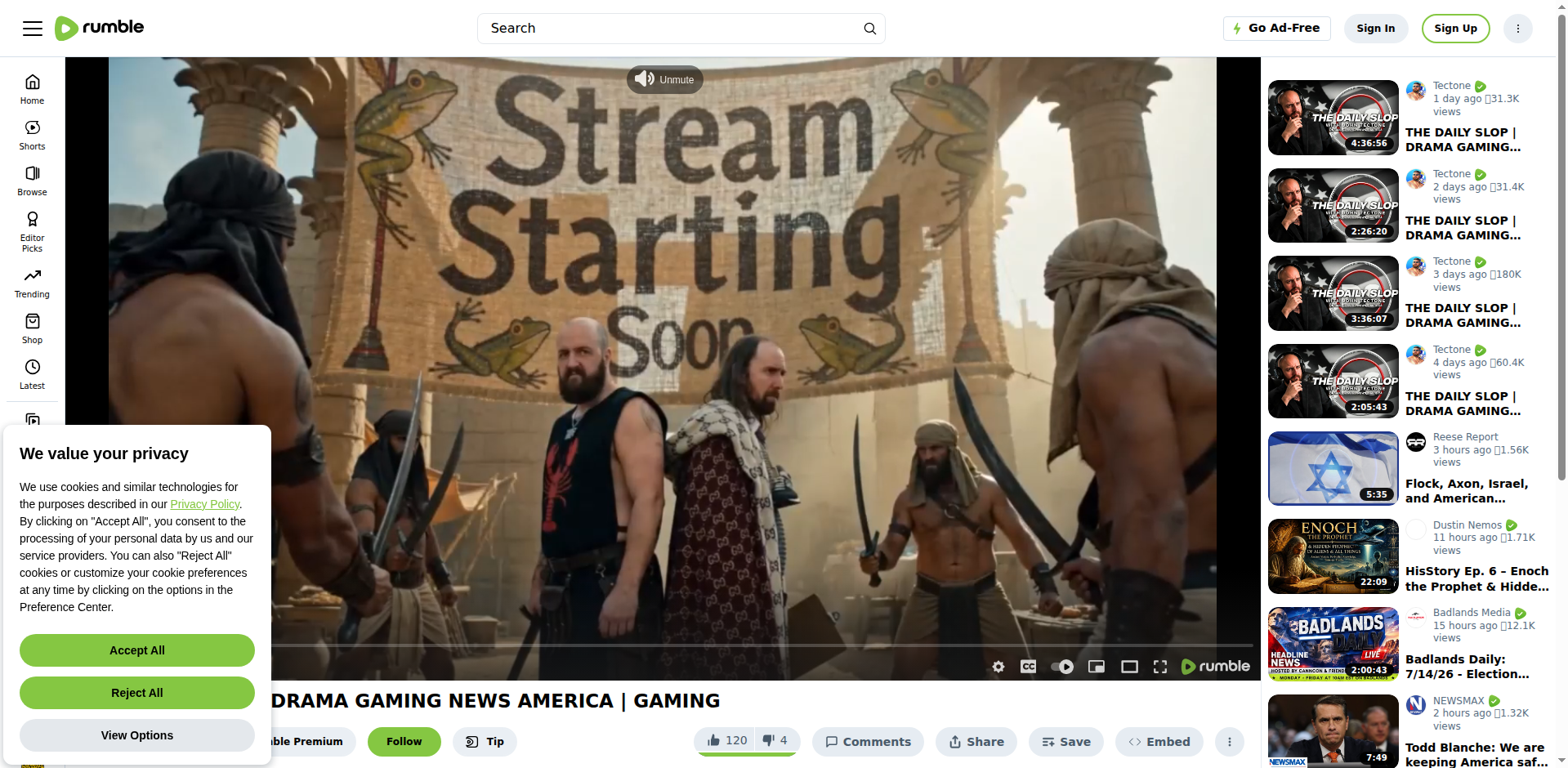Image resolution: width=1568 pixels, height=768 pixels.
Task: Unmute the video player
Action: point(665,79)
